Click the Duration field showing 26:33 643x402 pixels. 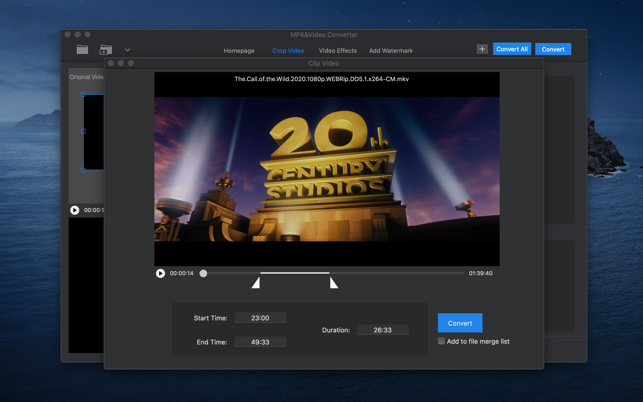tap(383, 330)
